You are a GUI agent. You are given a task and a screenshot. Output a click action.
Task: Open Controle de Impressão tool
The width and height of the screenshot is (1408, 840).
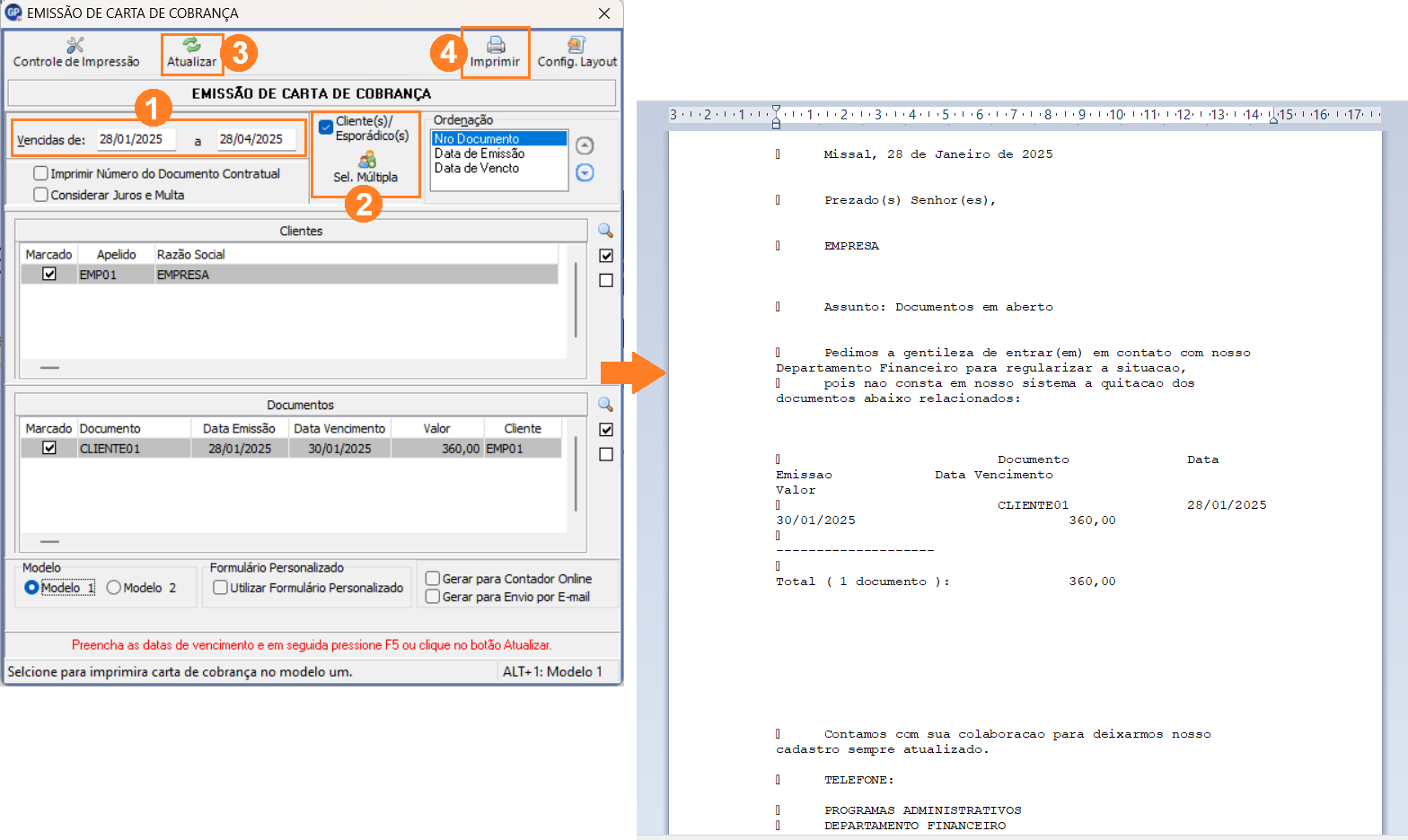click(75, 53)
